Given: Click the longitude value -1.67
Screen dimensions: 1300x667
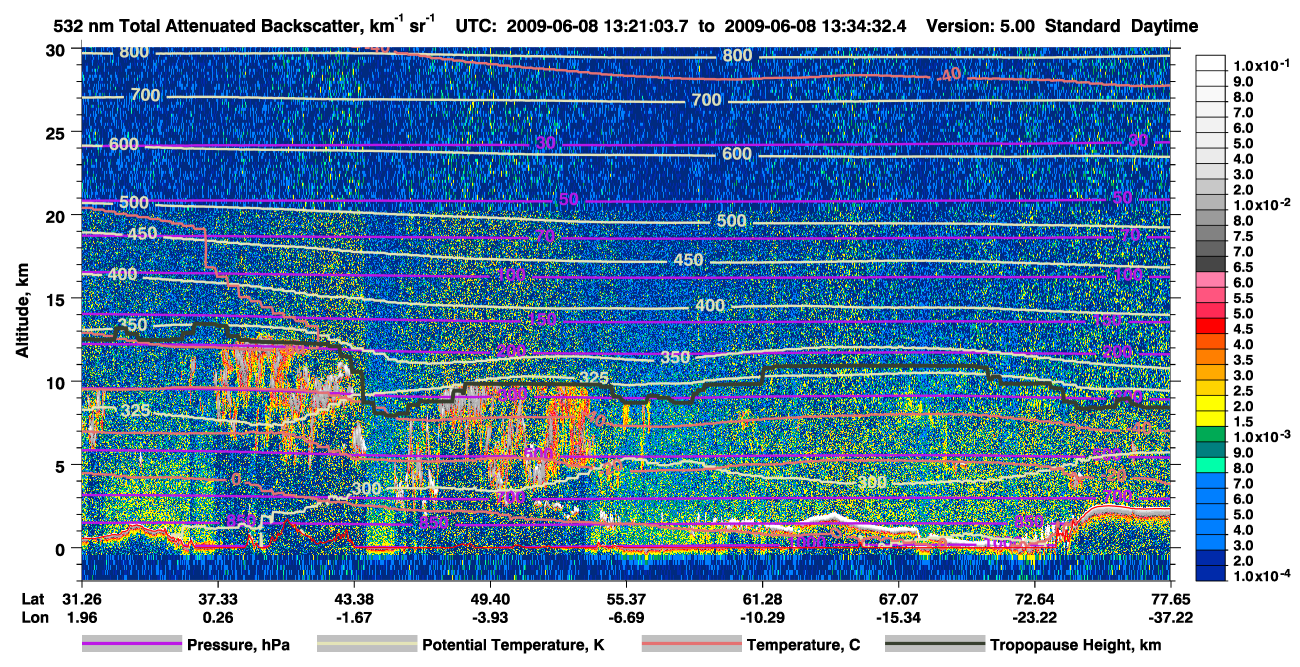Looking at the screenshot, I should pos(353,617).
